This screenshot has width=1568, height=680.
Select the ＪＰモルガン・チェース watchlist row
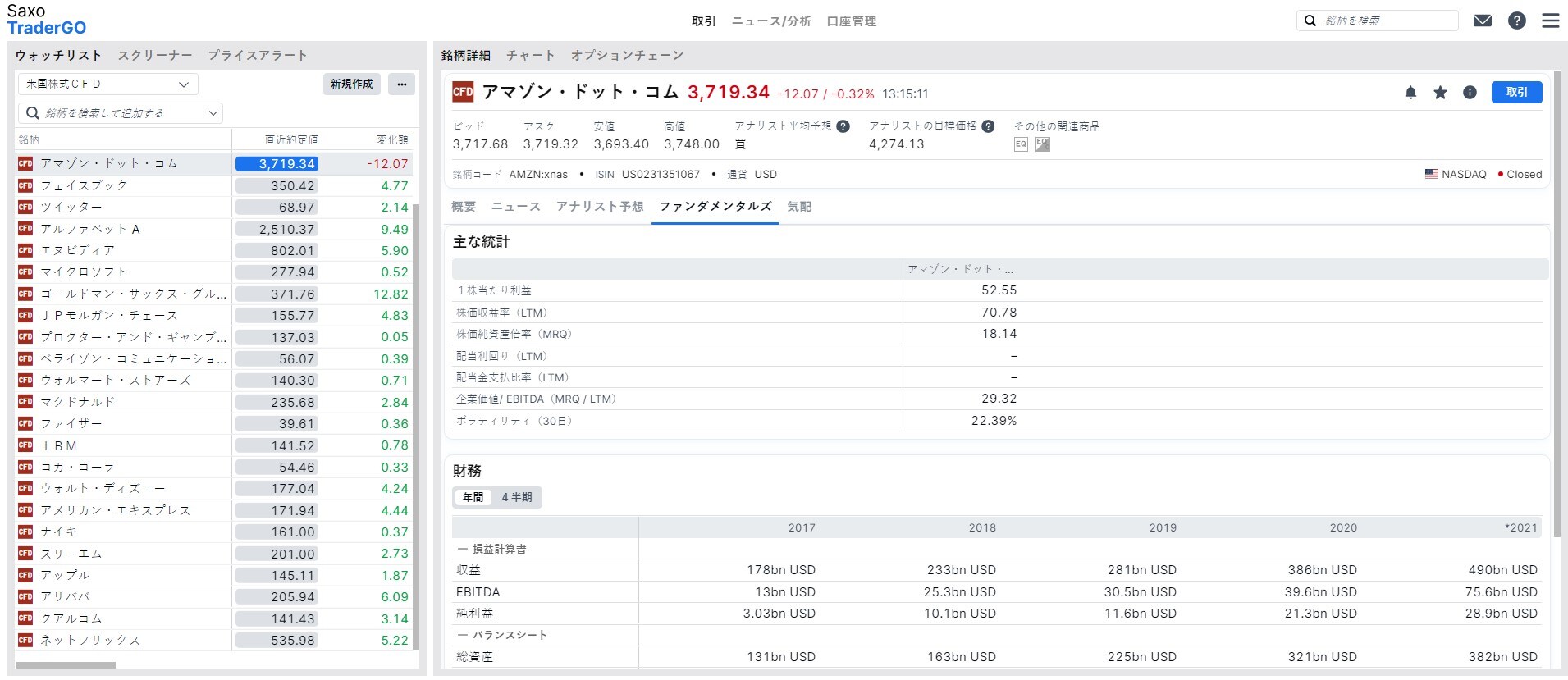click(x=213, y=315)
